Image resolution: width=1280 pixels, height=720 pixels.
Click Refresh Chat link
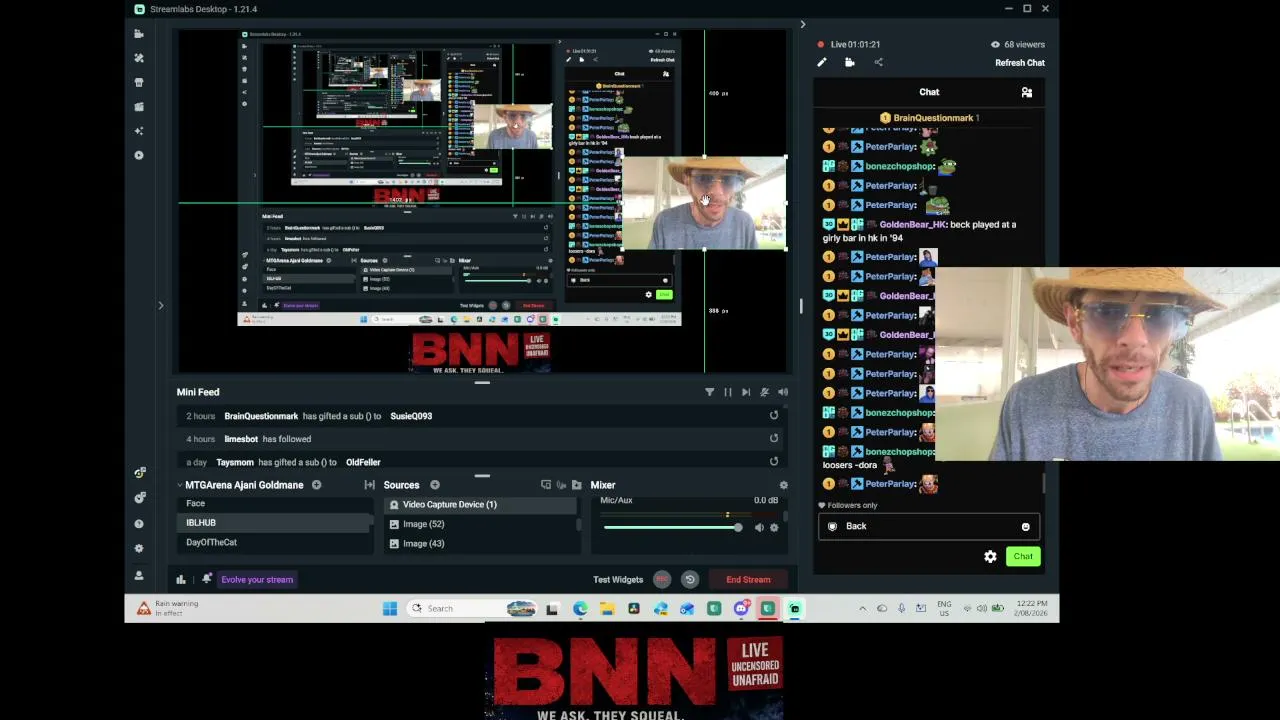[x=1020, y=62]
